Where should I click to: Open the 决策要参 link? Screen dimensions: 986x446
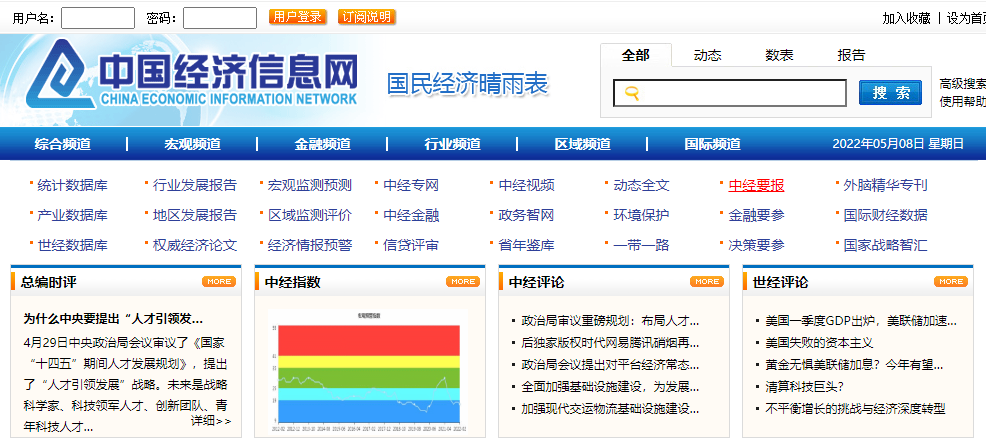click(x=756, y=245)
